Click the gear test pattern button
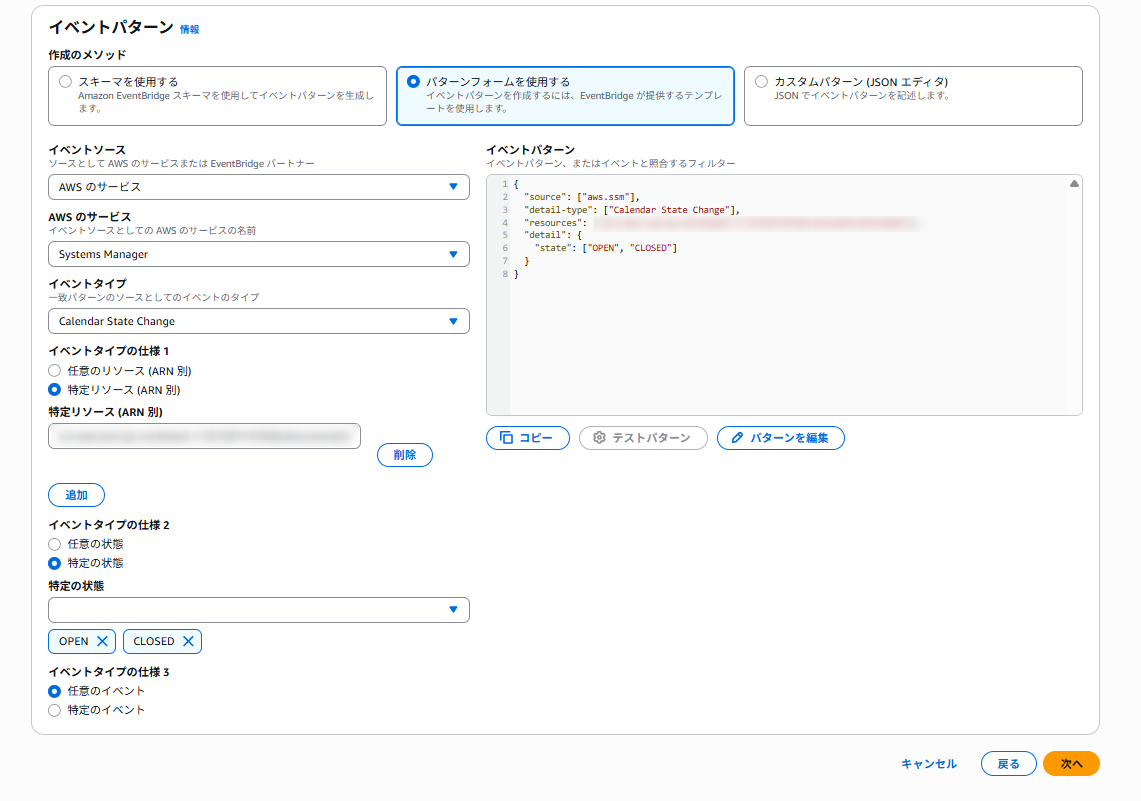Image resolution: width=1141 pixels, height=801 pixels. (x=643, y=438)
